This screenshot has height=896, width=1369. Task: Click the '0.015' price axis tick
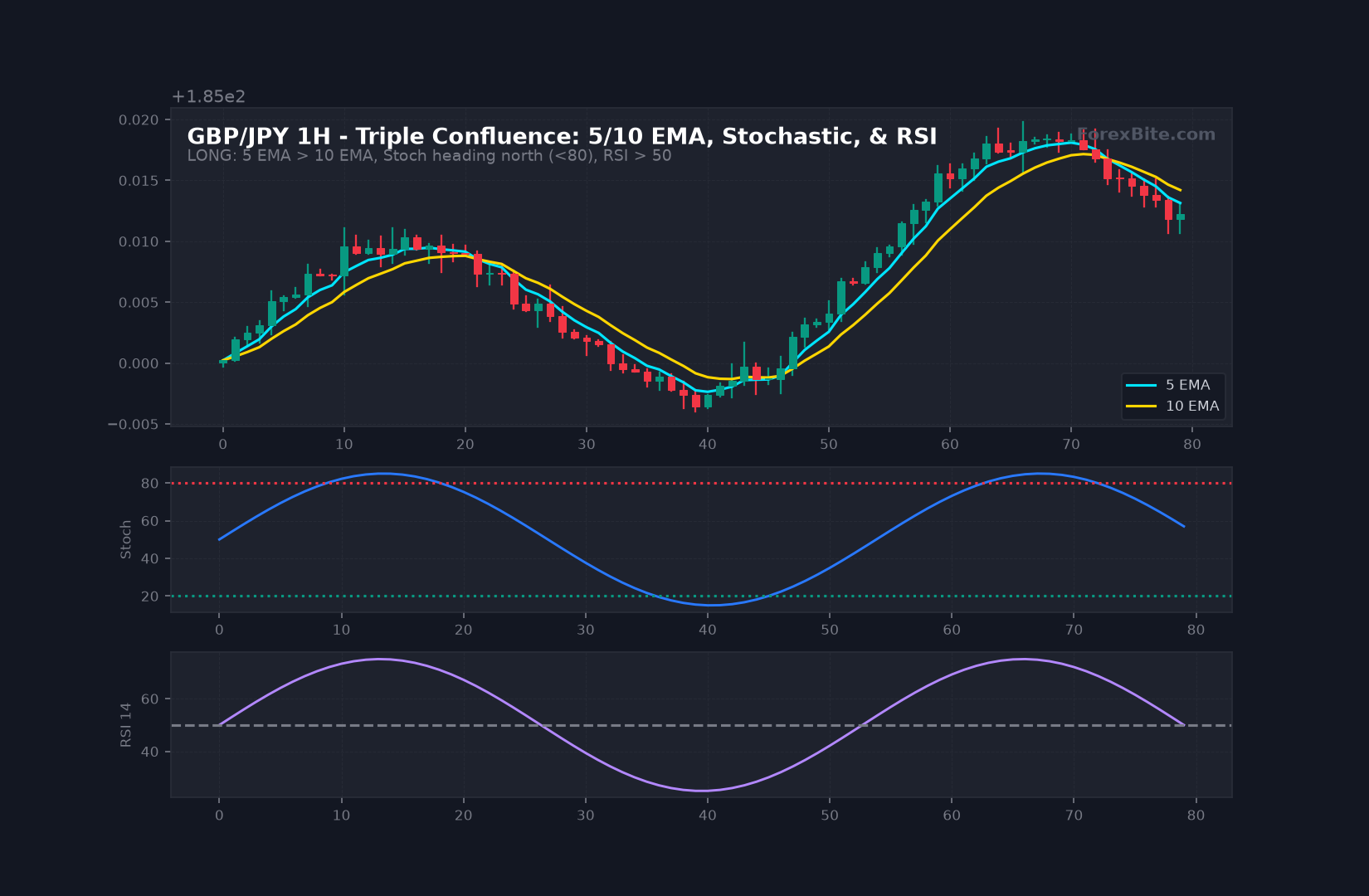(139, 181)
